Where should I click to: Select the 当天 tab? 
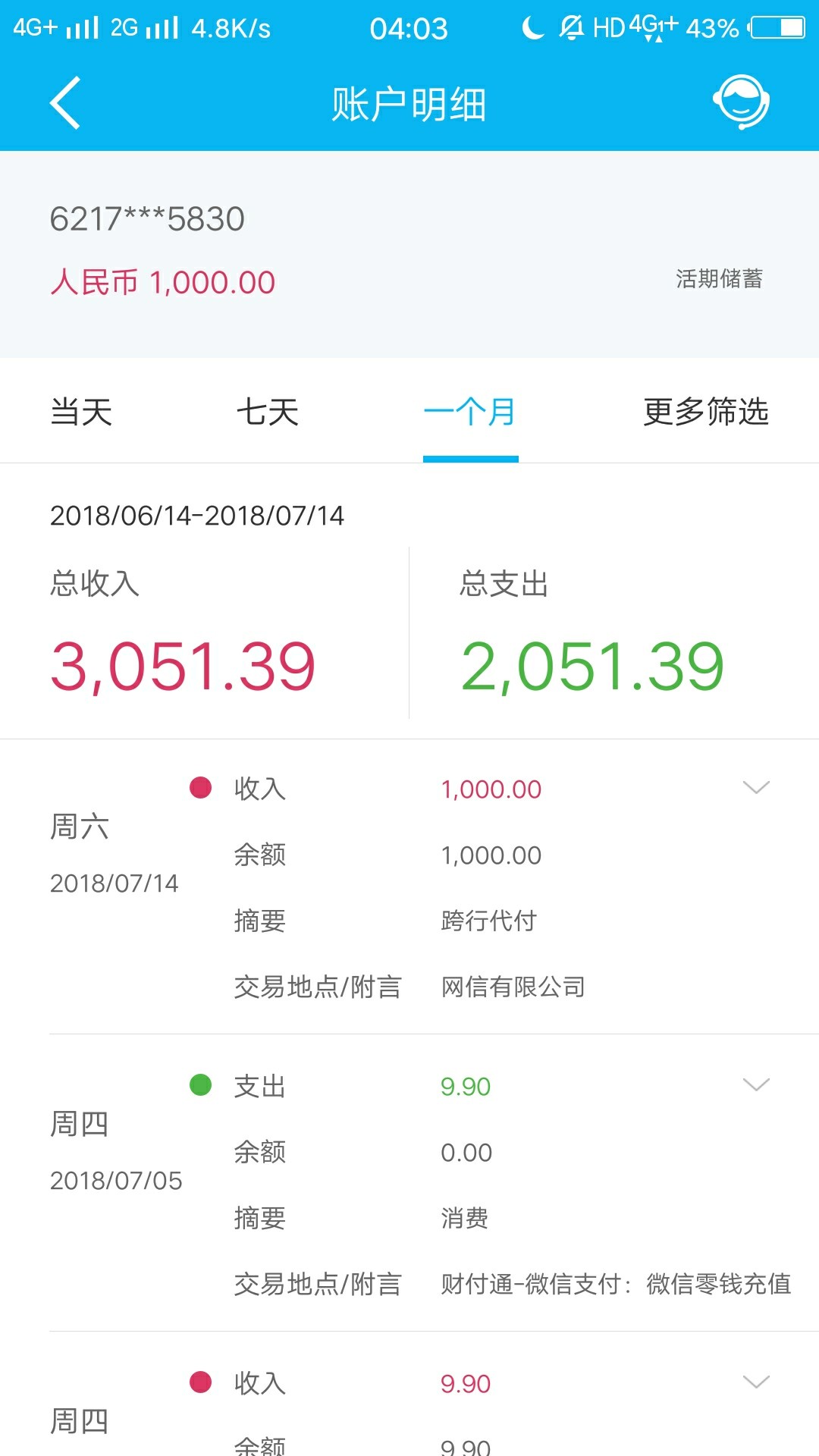(x=81, y=413)
